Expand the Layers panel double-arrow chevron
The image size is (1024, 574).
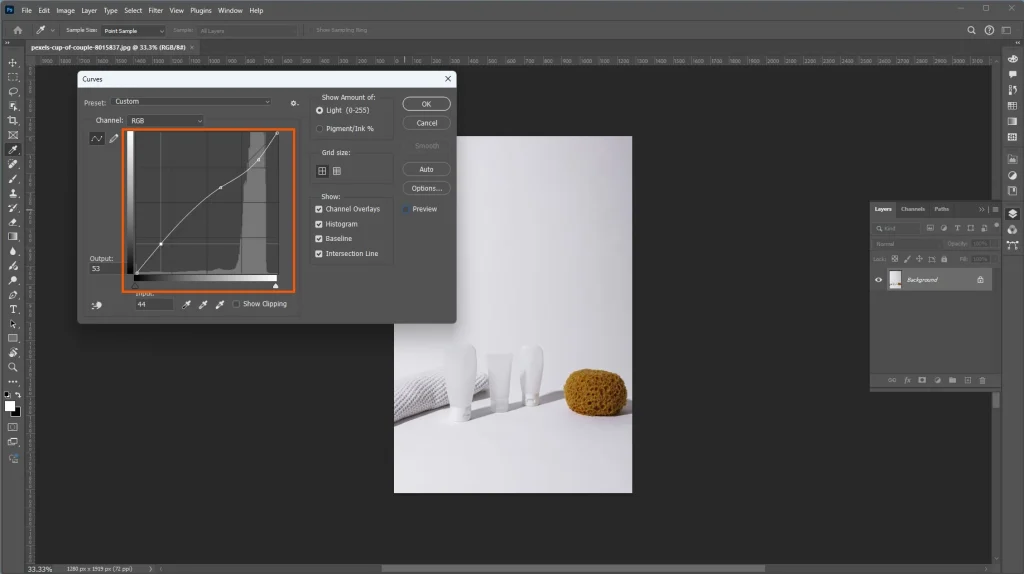coord(981,210)
